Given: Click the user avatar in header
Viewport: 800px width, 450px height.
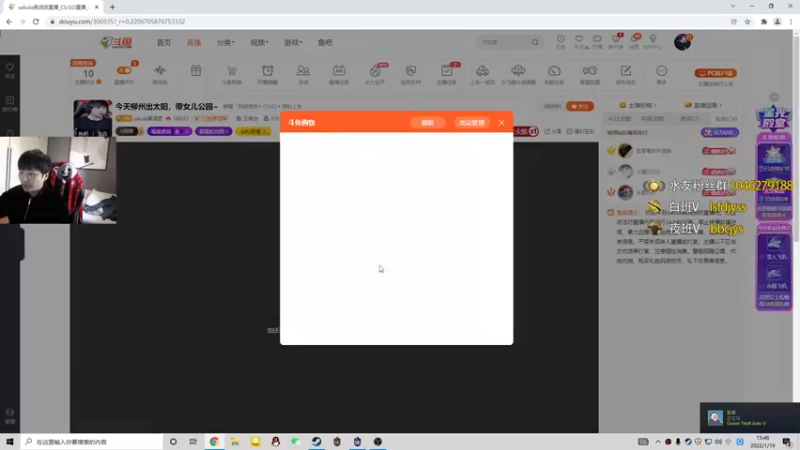Looking at the screenshot, I should [682, 42].
